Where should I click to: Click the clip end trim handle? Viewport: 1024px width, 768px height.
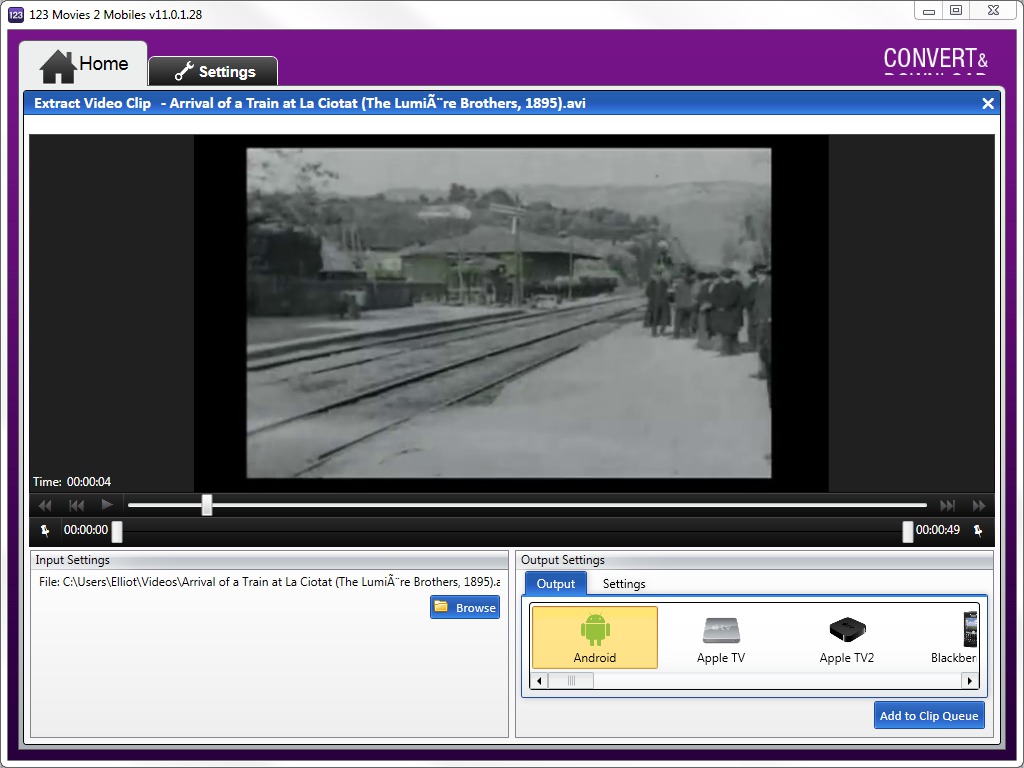pyautogui.click(x=908, y=532)
